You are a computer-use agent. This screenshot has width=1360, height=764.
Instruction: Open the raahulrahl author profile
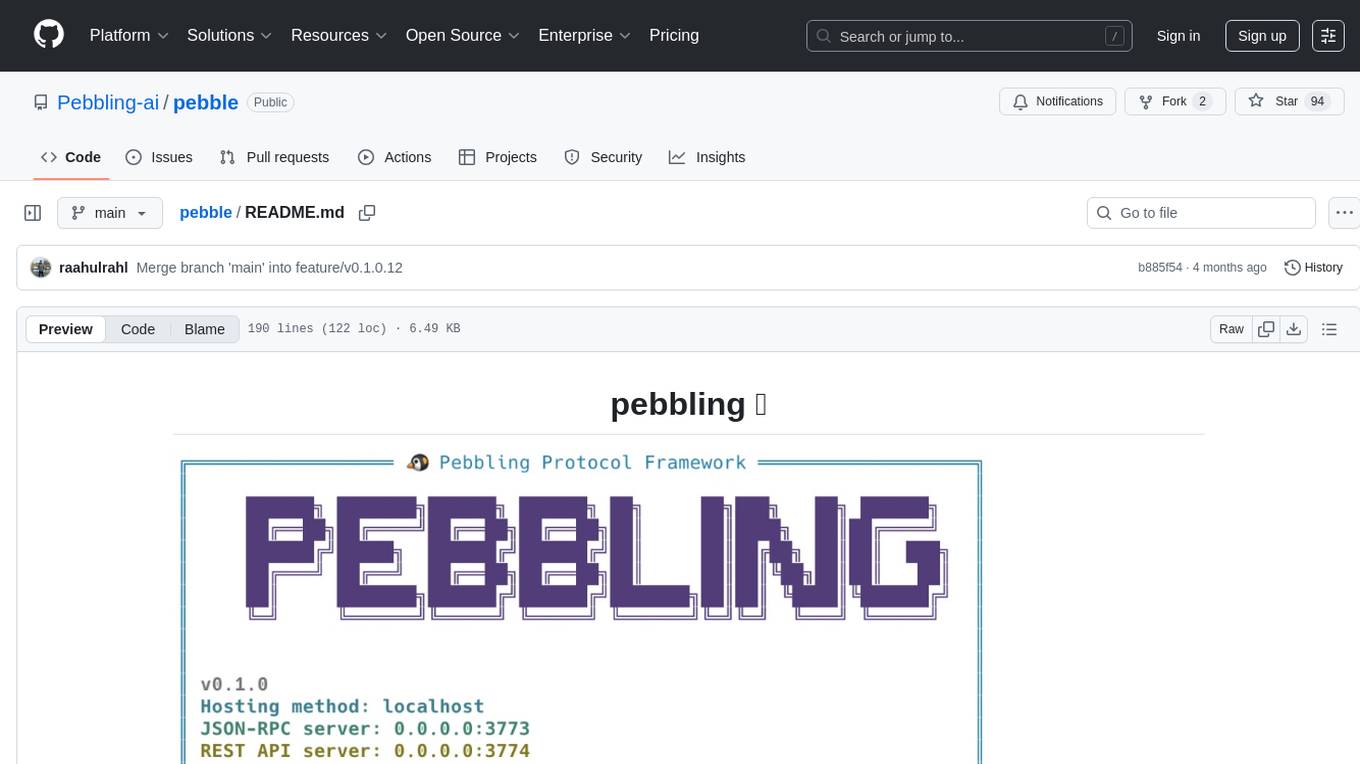coord(93,268)
